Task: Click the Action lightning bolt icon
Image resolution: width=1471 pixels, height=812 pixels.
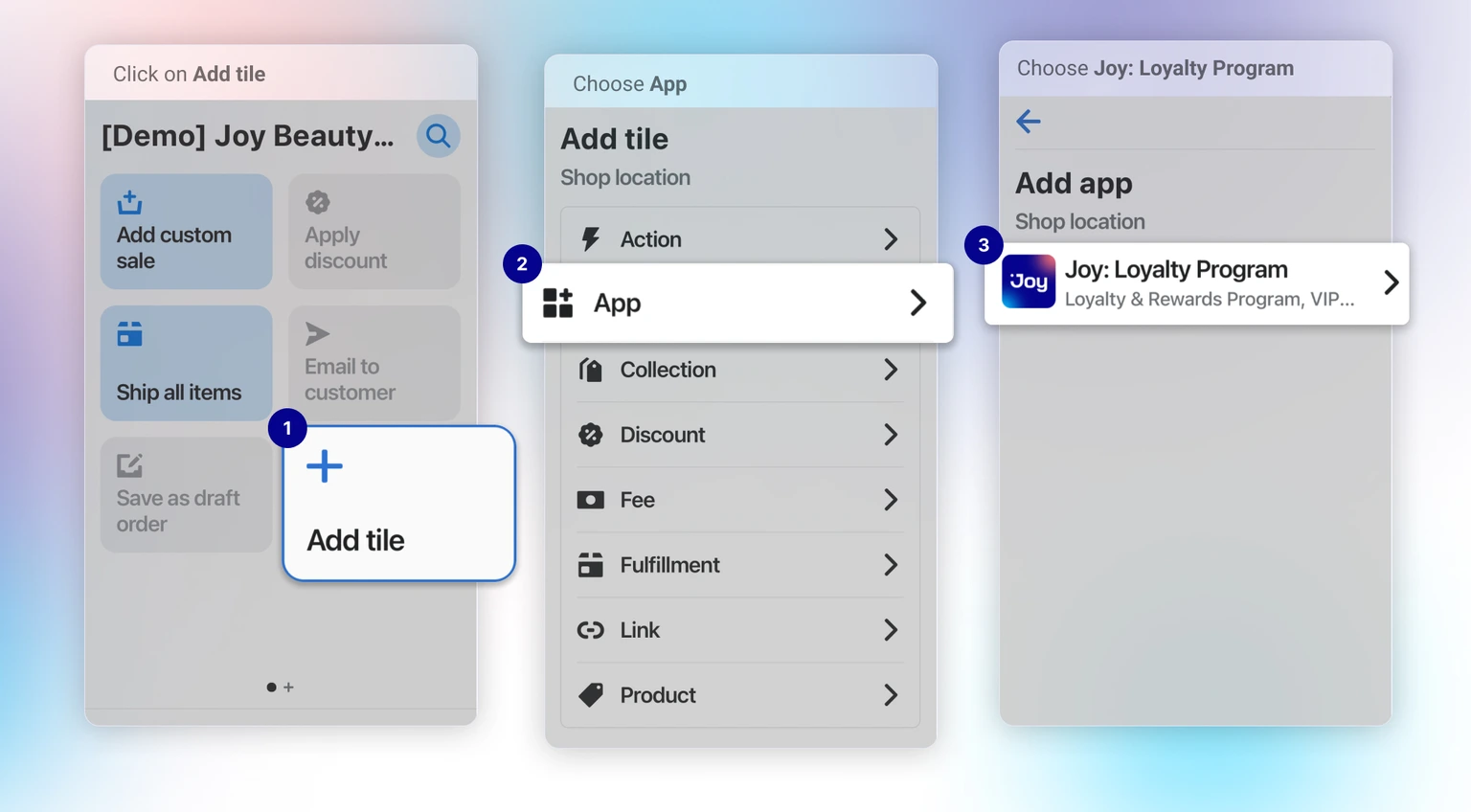Action: coord(591,238)
